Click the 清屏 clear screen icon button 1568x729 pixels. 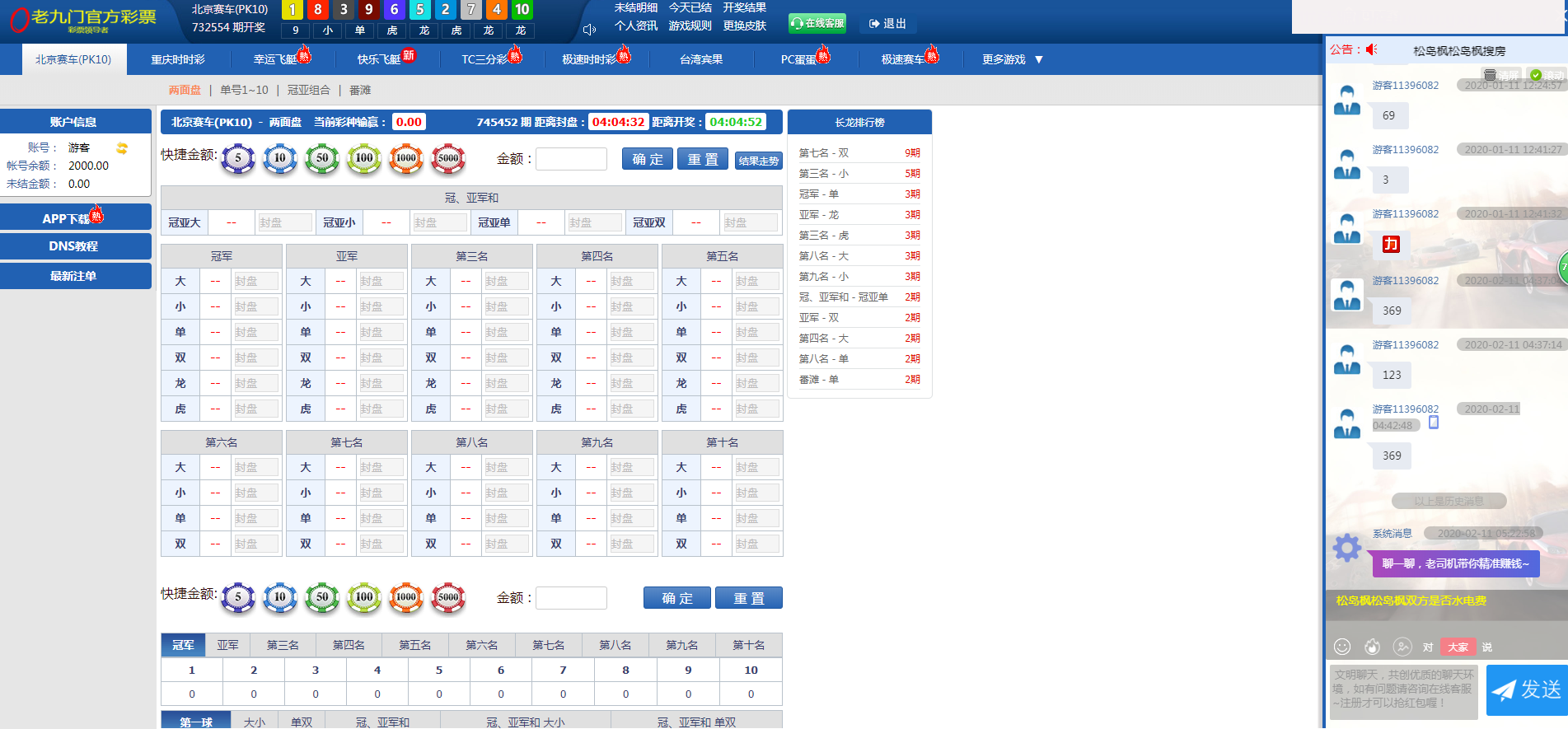pyautogui.click(x=1500, y=75)
